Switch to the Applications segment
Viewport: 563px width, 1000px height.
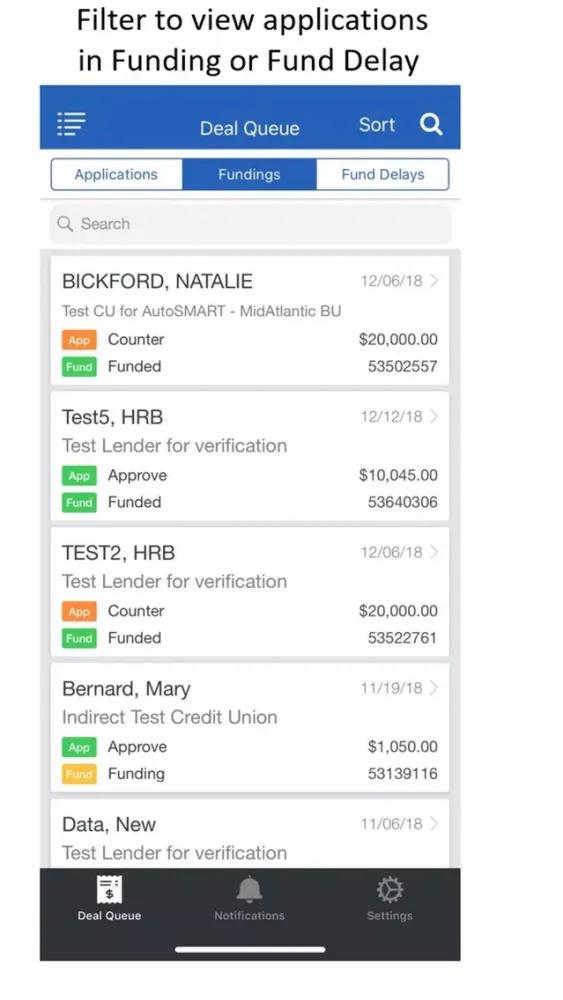(x=116, y=175)
